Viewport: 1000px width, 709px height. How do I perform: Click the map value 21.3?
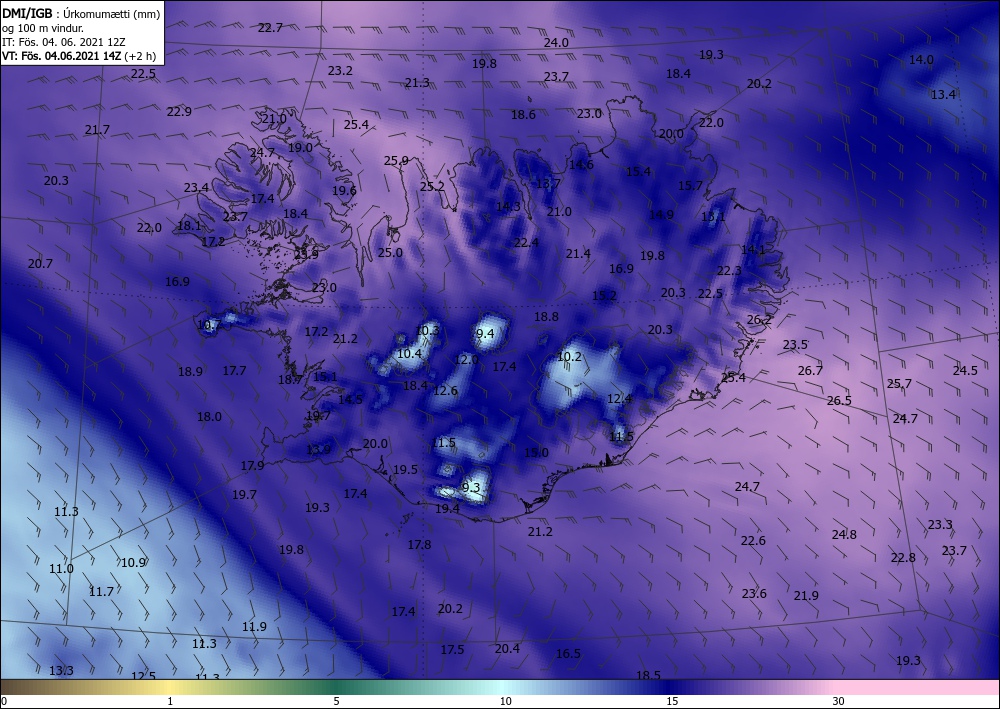click(417, 83)
